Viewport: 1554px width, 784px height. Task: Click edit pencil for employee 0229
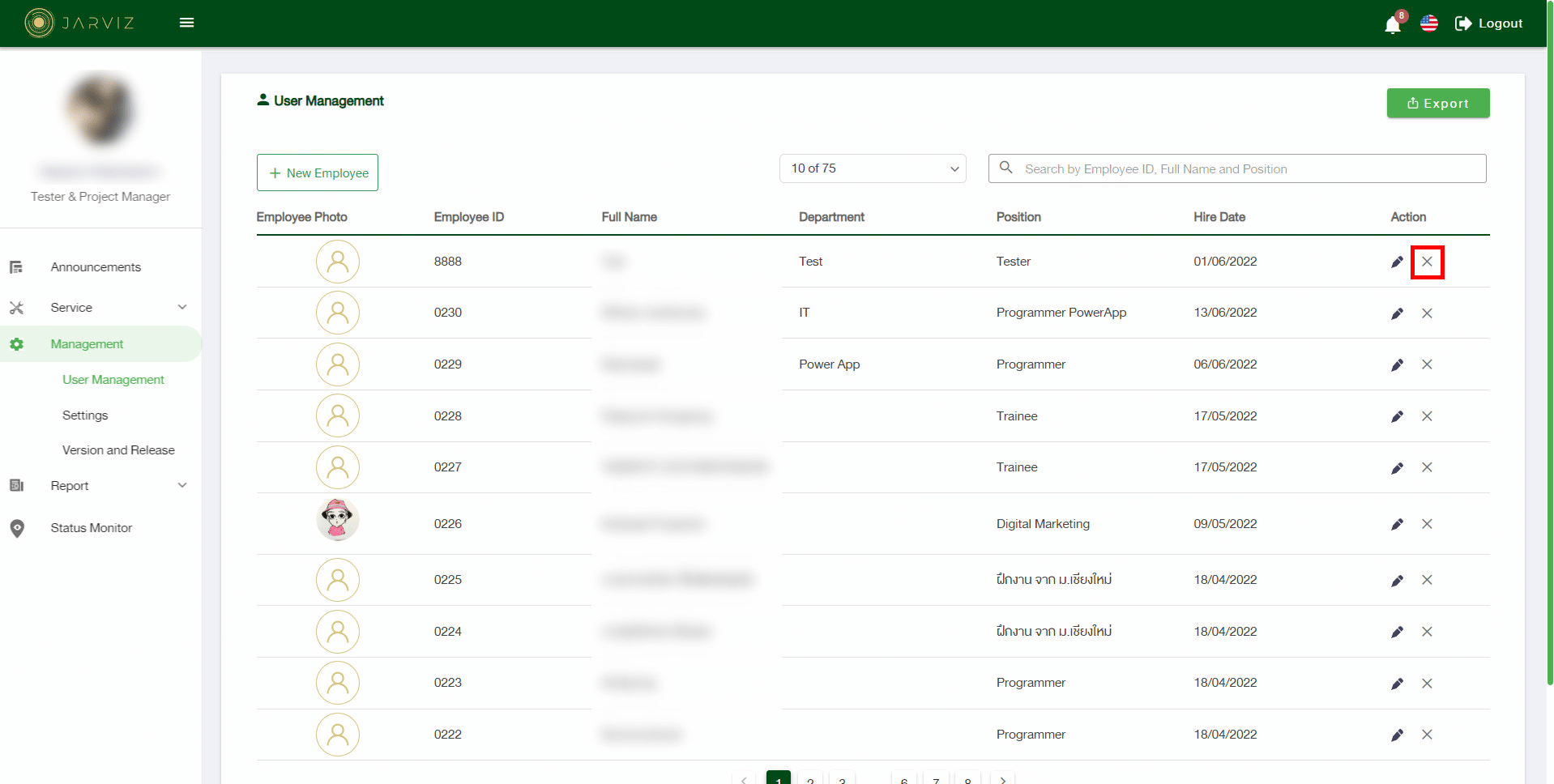click(x=1397, y=364)
